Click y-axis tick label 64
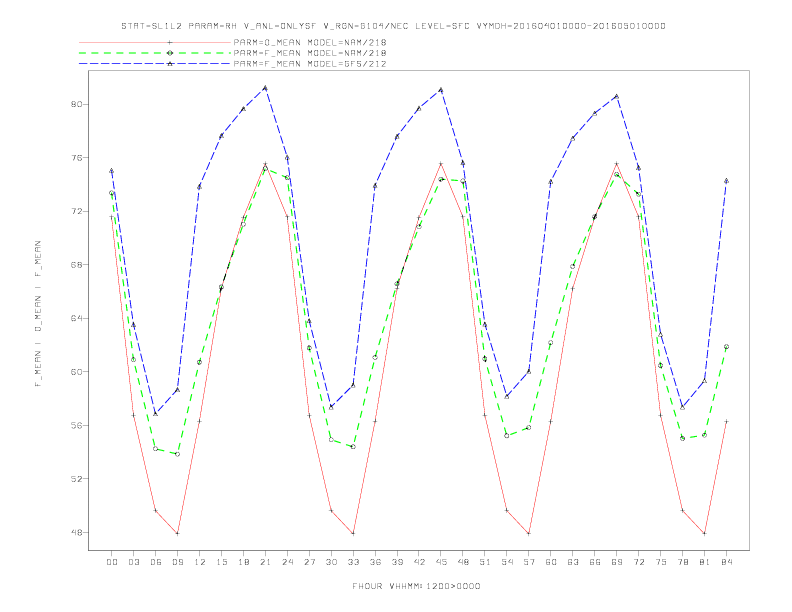 (78, 319)
